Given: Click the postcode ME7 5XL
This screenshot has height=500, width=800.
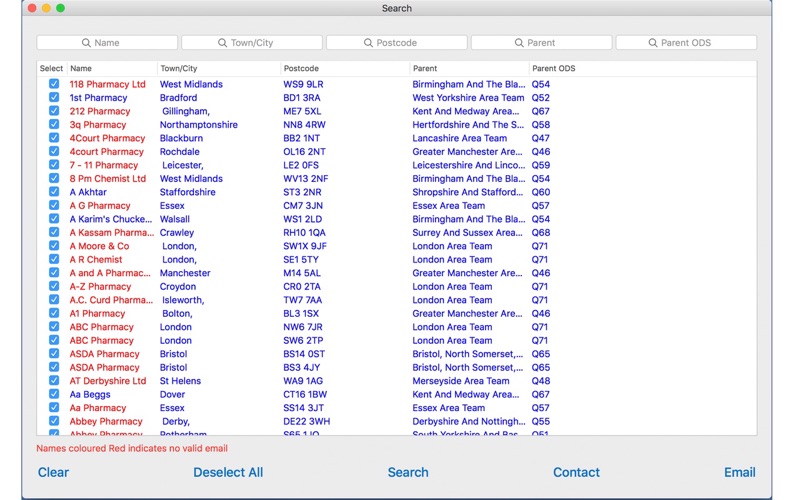Looking at the screenshot, I should click(x=303, y=111).
